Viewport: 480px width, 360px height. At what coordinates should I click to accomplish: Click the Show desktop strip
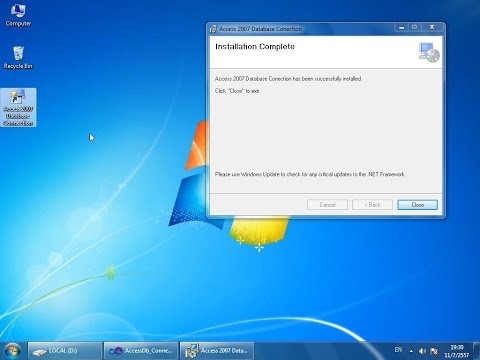coord(477,351)
